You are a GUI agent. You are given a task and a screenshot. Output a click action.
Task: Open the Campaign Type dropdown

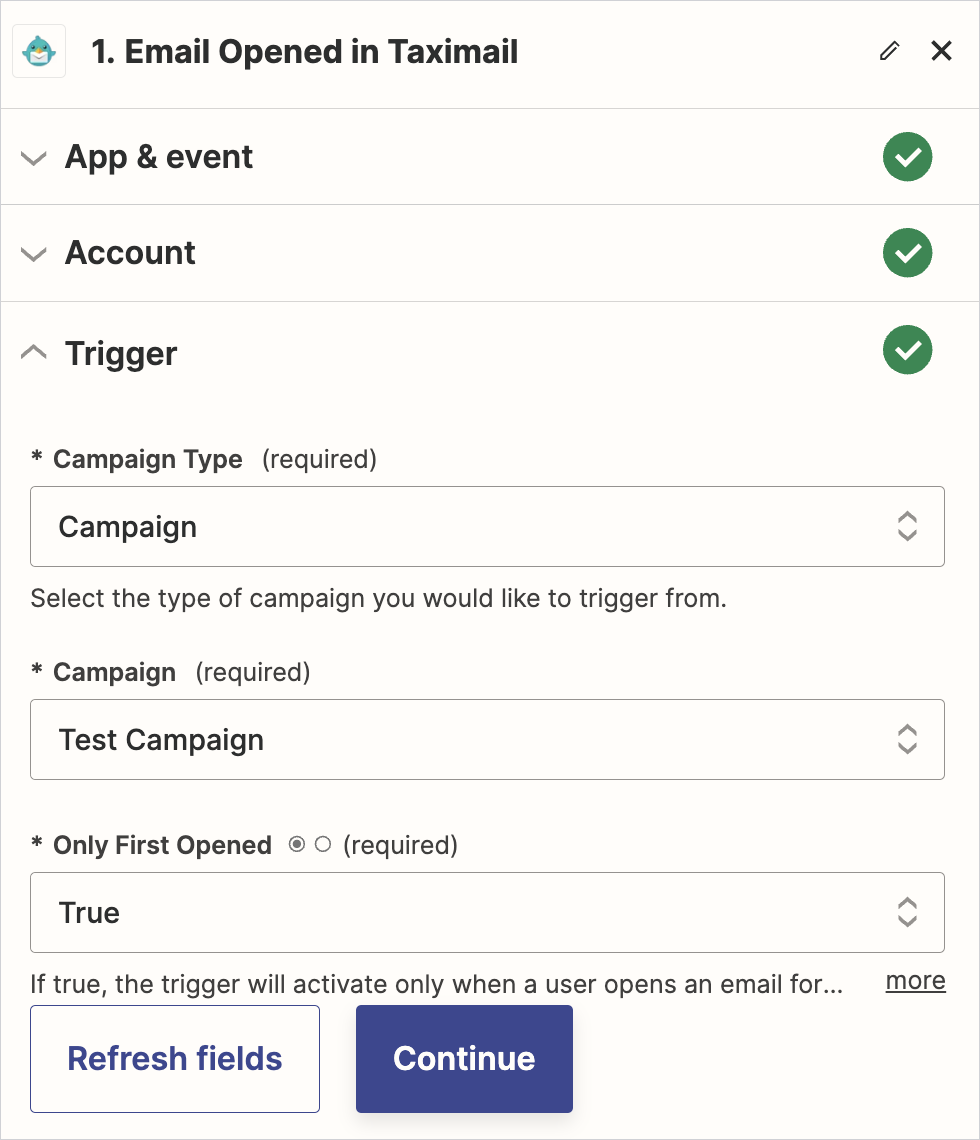click(487, 527)
